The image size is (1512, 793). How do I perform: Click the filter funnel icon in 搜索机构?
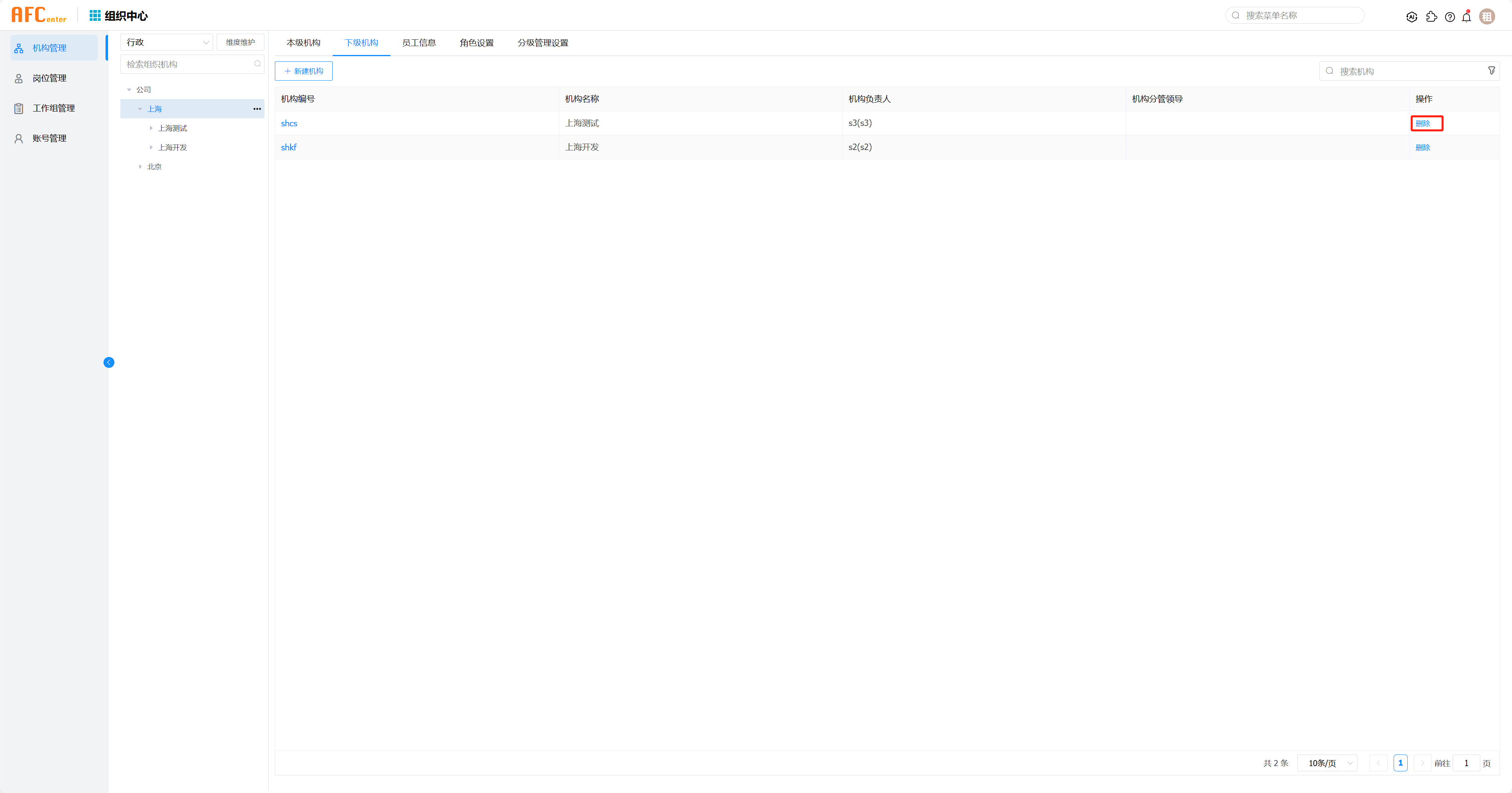[x=1492, y=71]
